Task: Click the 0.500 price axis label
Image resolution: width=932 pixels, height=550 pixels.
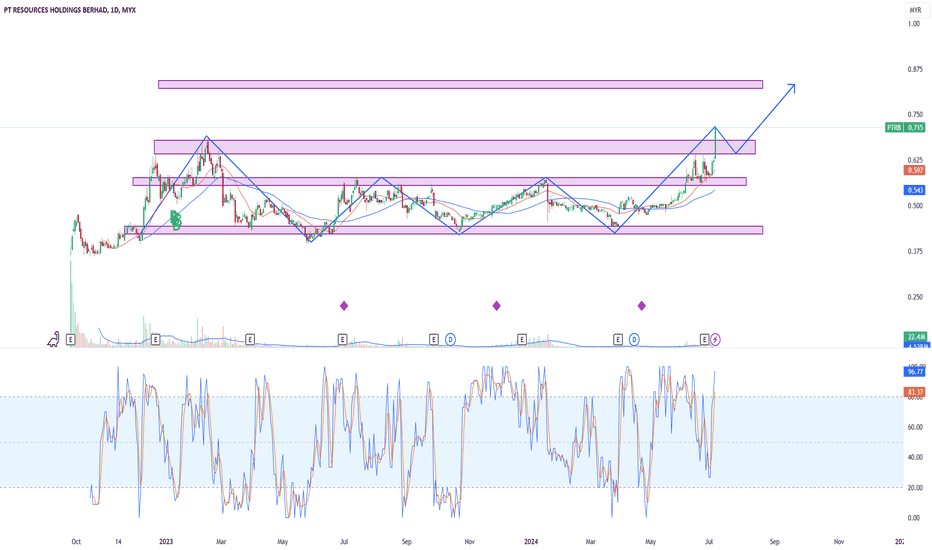Action: click(x=915, y=206)
